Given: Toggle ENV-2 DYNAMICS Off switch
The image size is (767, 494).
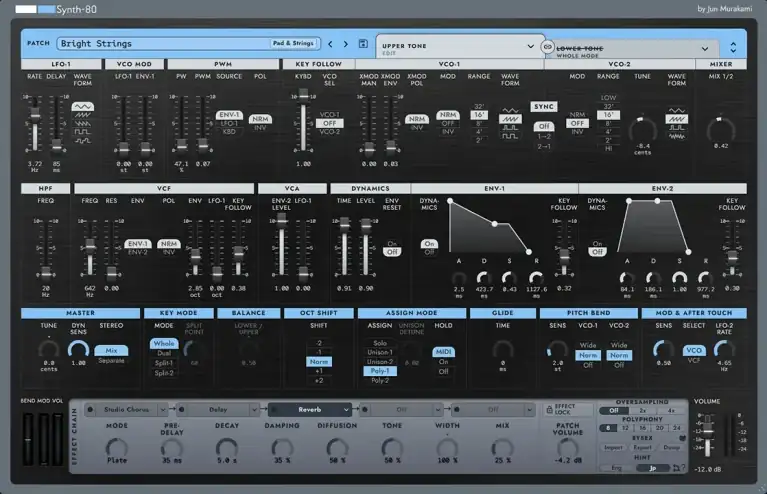Looking at the screenshot, I should [x=597, y=252].
